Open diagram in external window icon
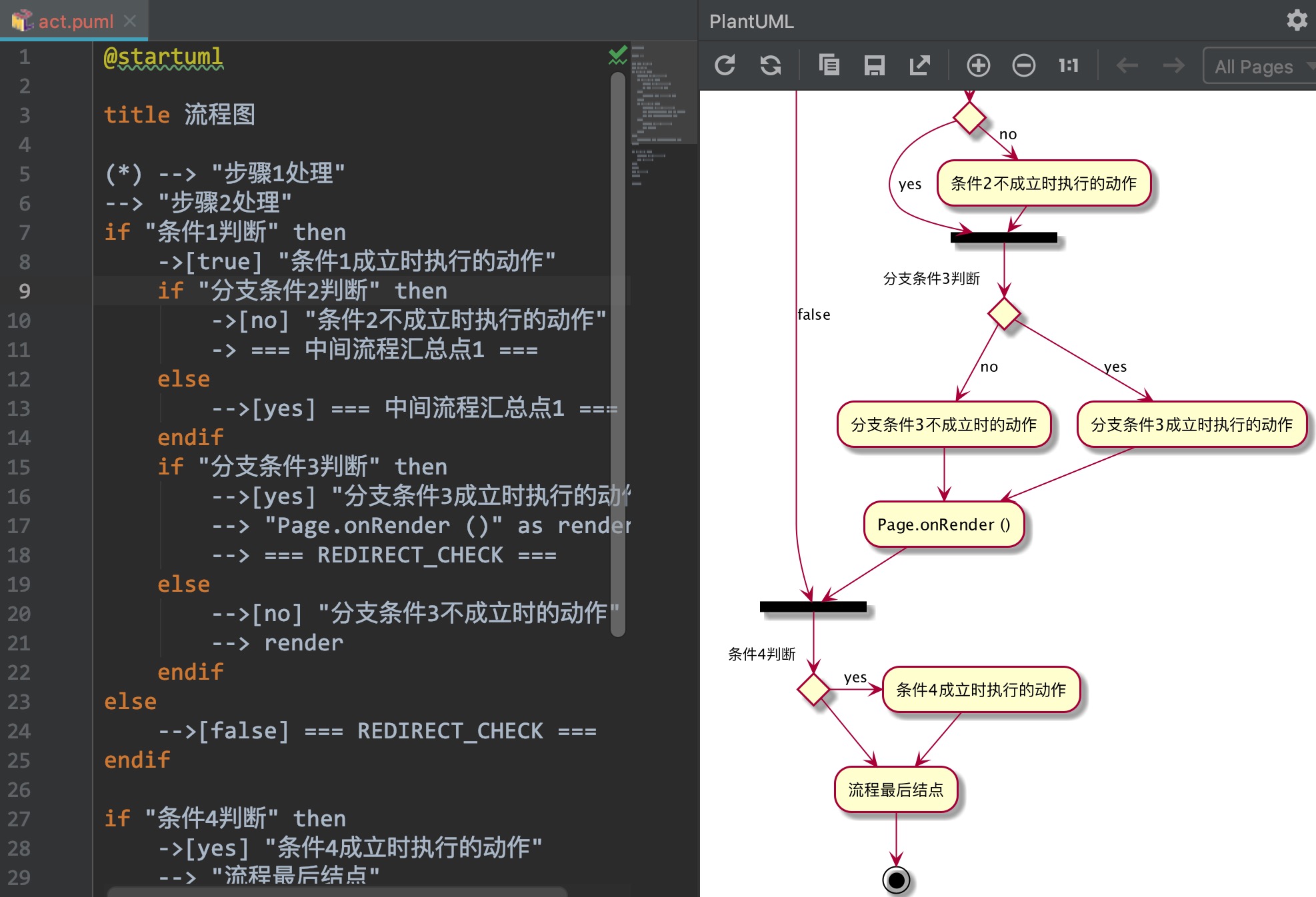 (919, 65)
